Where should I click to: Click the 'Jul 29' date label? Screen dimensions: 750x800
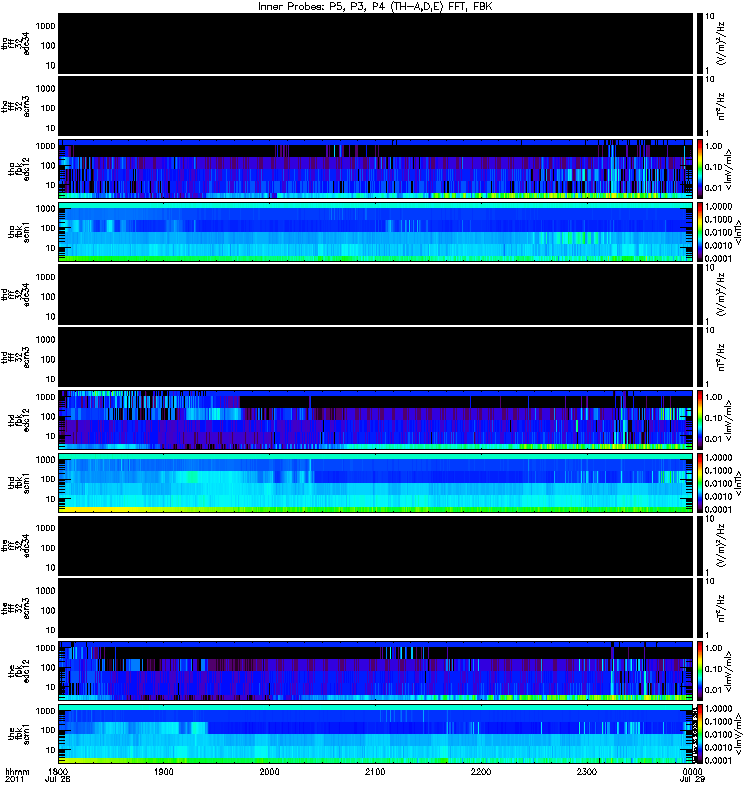coord(692,780)
